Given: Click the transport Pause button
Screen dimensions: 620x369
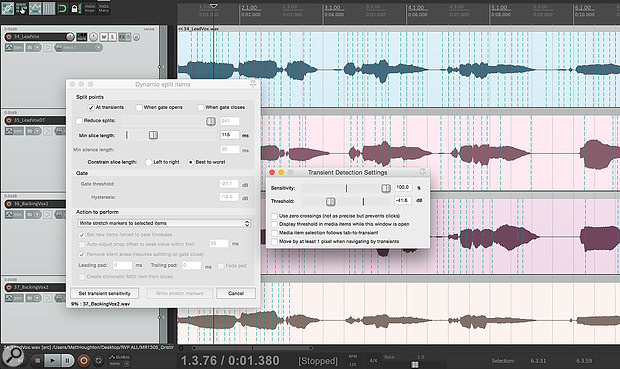Looking at the screenshot, I should (x=67, y=360).
